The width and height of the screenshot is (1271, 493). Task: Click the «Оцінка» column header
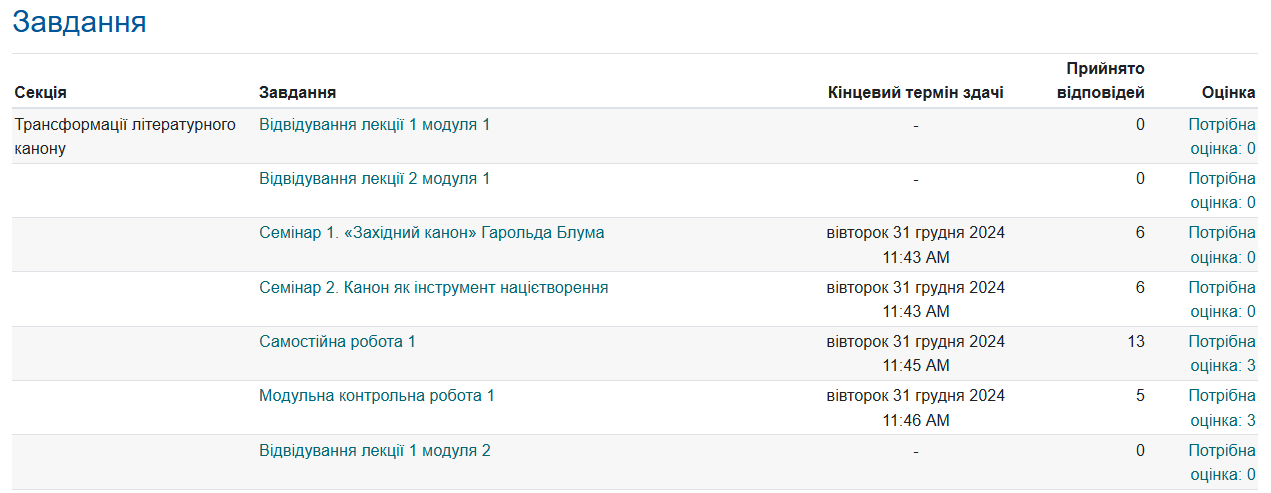coord(1228,93)
